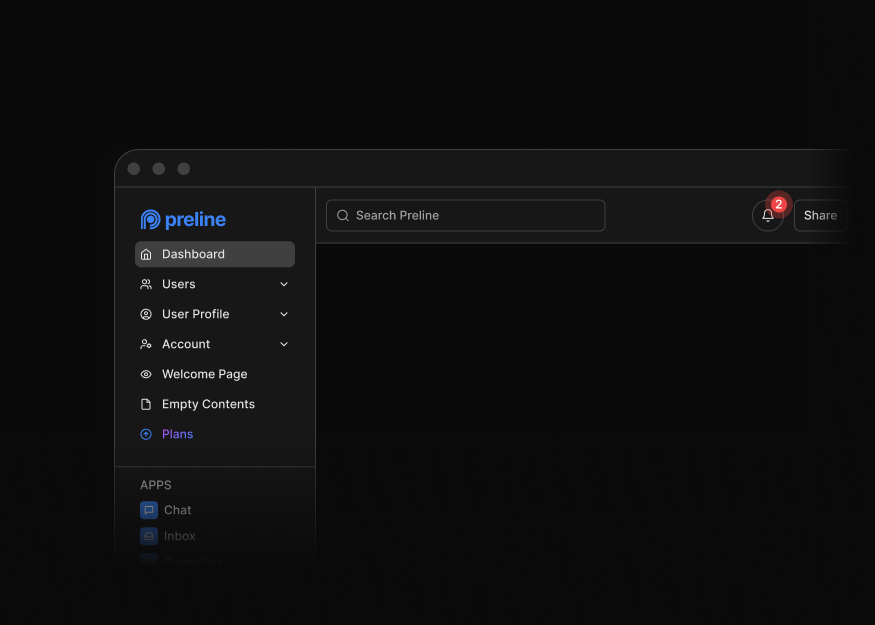Open Empty Contents page

[x=215, y=404]
